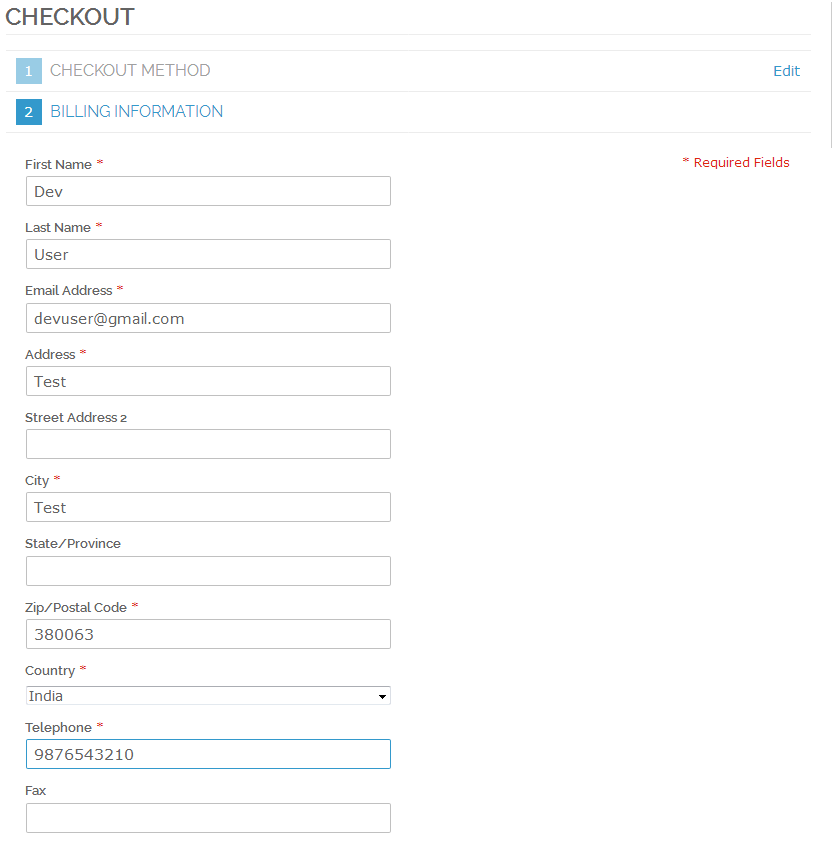This screenshot has width=838, height=843.
Task: Click the Telephone field label
Action: coord(58,728)
